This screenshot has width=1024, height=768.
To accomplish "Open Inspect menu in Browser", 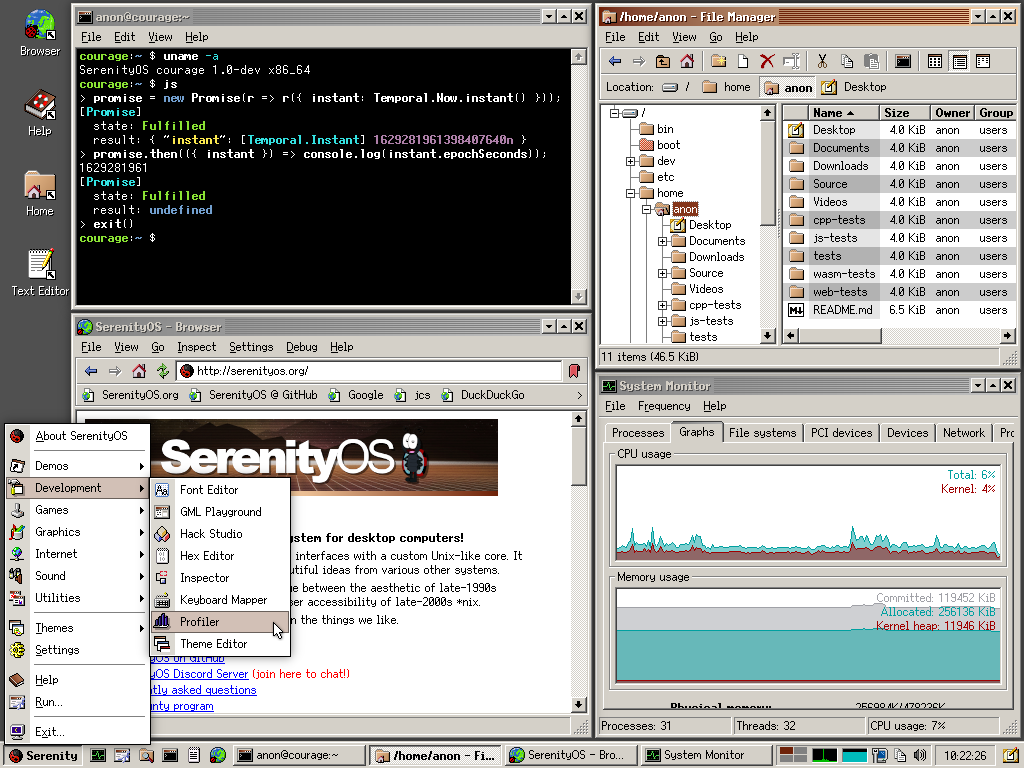I will point(196,347).
